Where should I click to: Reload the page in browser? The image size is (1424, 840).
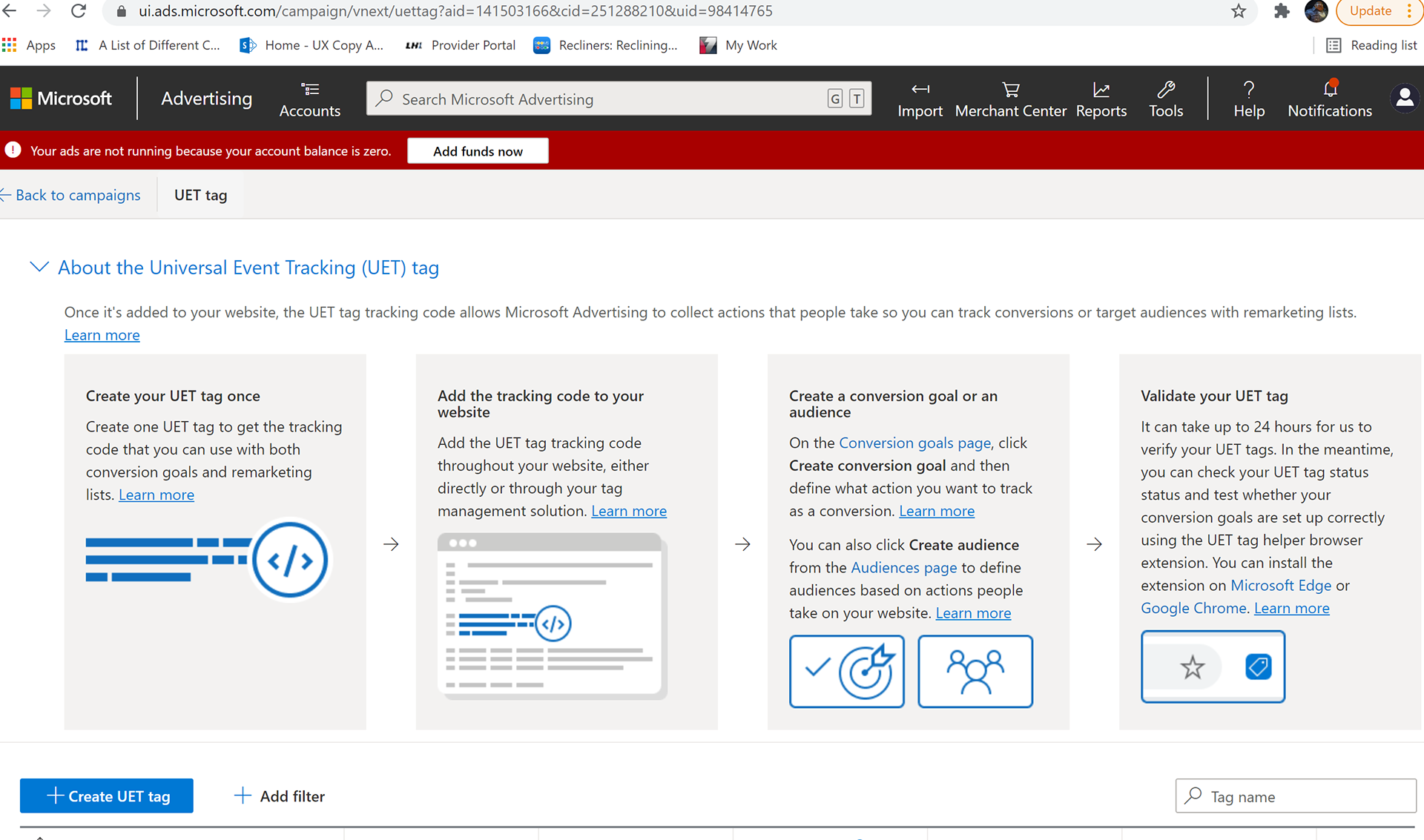[x=78, y=11]
